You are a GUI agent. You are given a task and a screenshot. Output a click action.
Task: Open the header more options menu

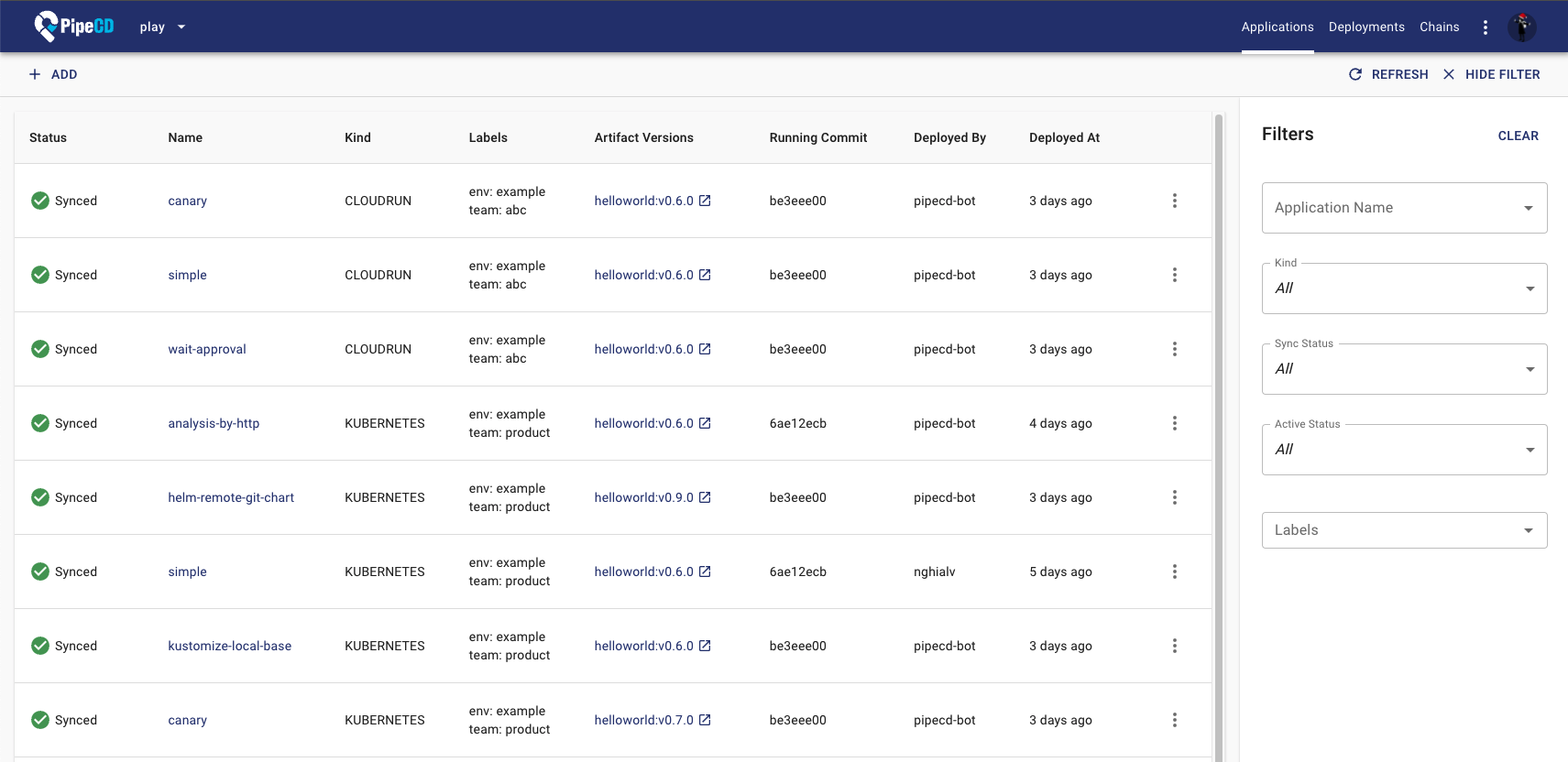(1485, 27)
